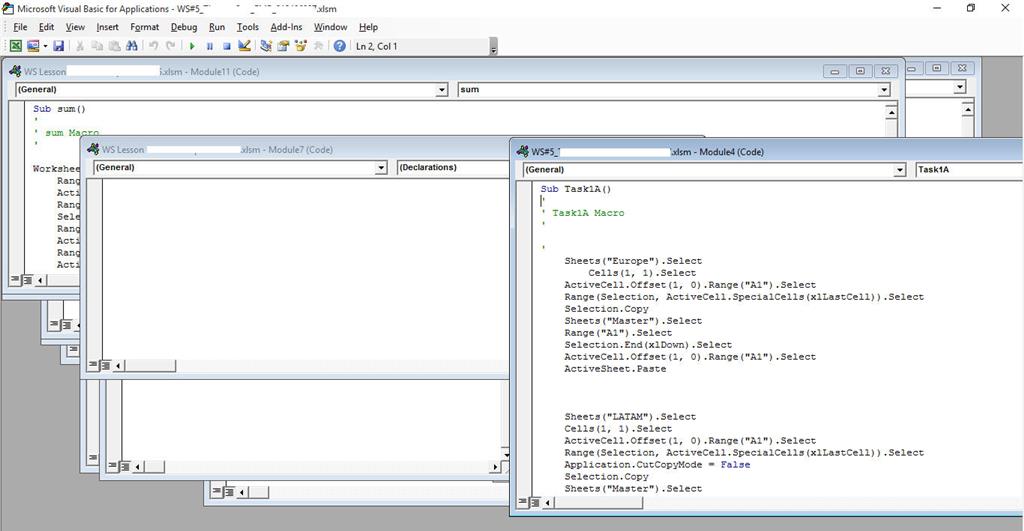The image size is (1024, 531).
Task: Click the 'Sub sum()' line in Module11
Action: click(x=59, y=108)
